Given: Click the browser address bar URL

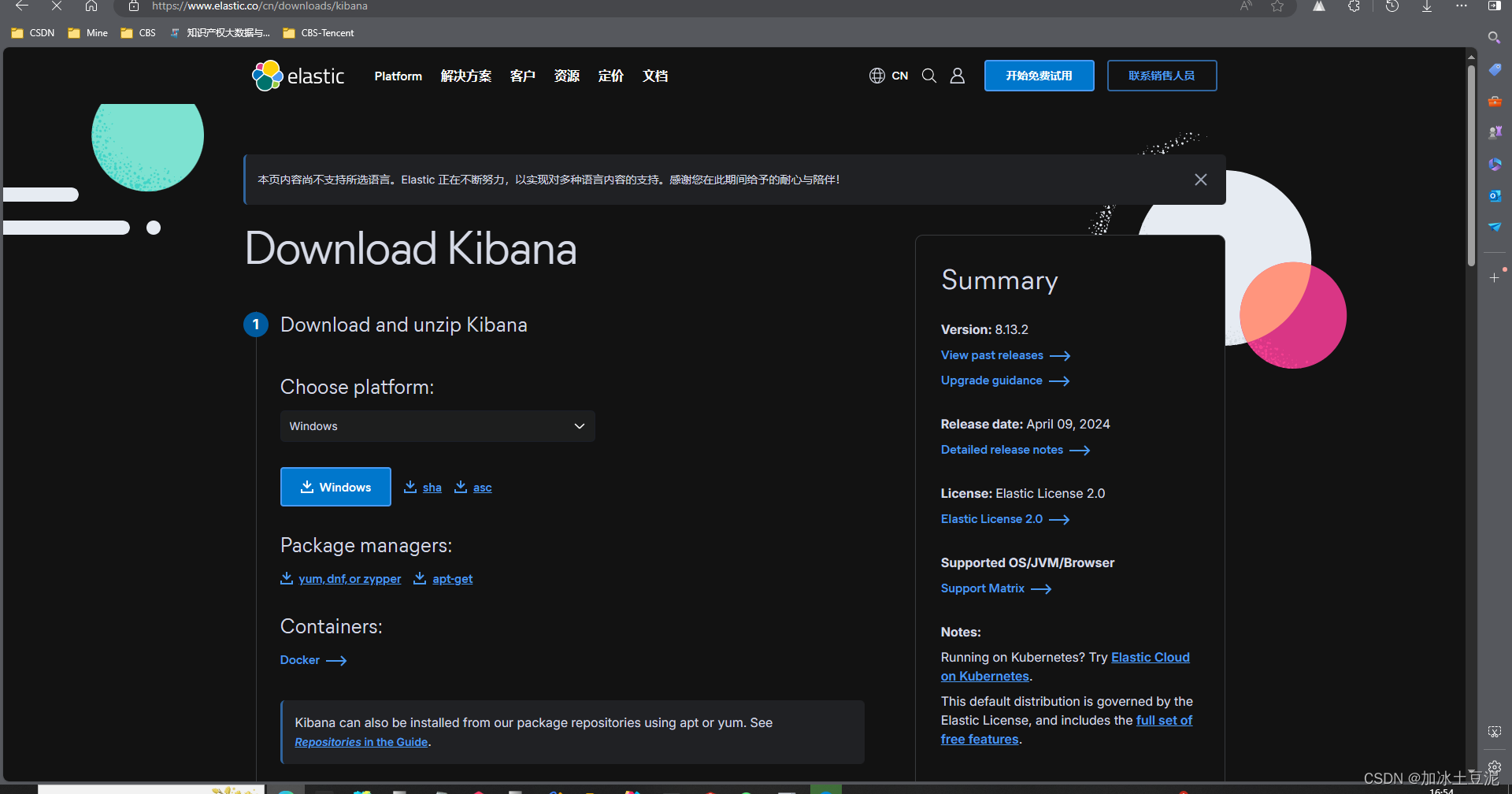Looking at the screenshot, I should coord(260,6).
